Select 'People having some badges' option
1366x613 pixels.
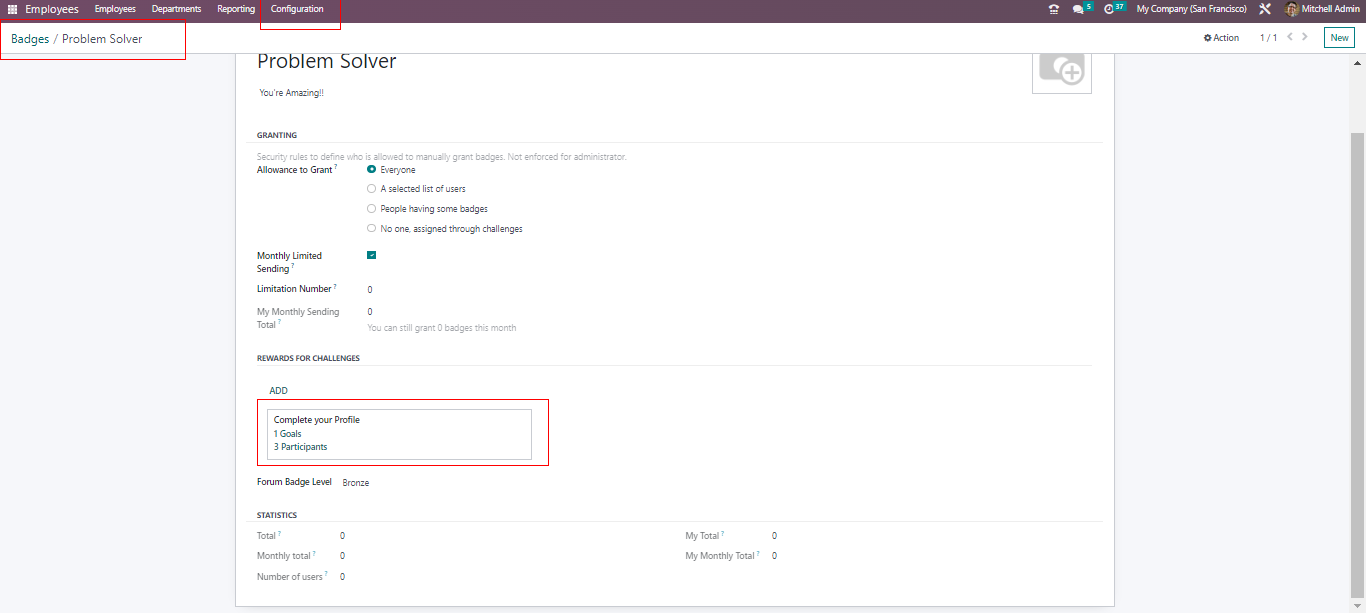tap(372, 209)
